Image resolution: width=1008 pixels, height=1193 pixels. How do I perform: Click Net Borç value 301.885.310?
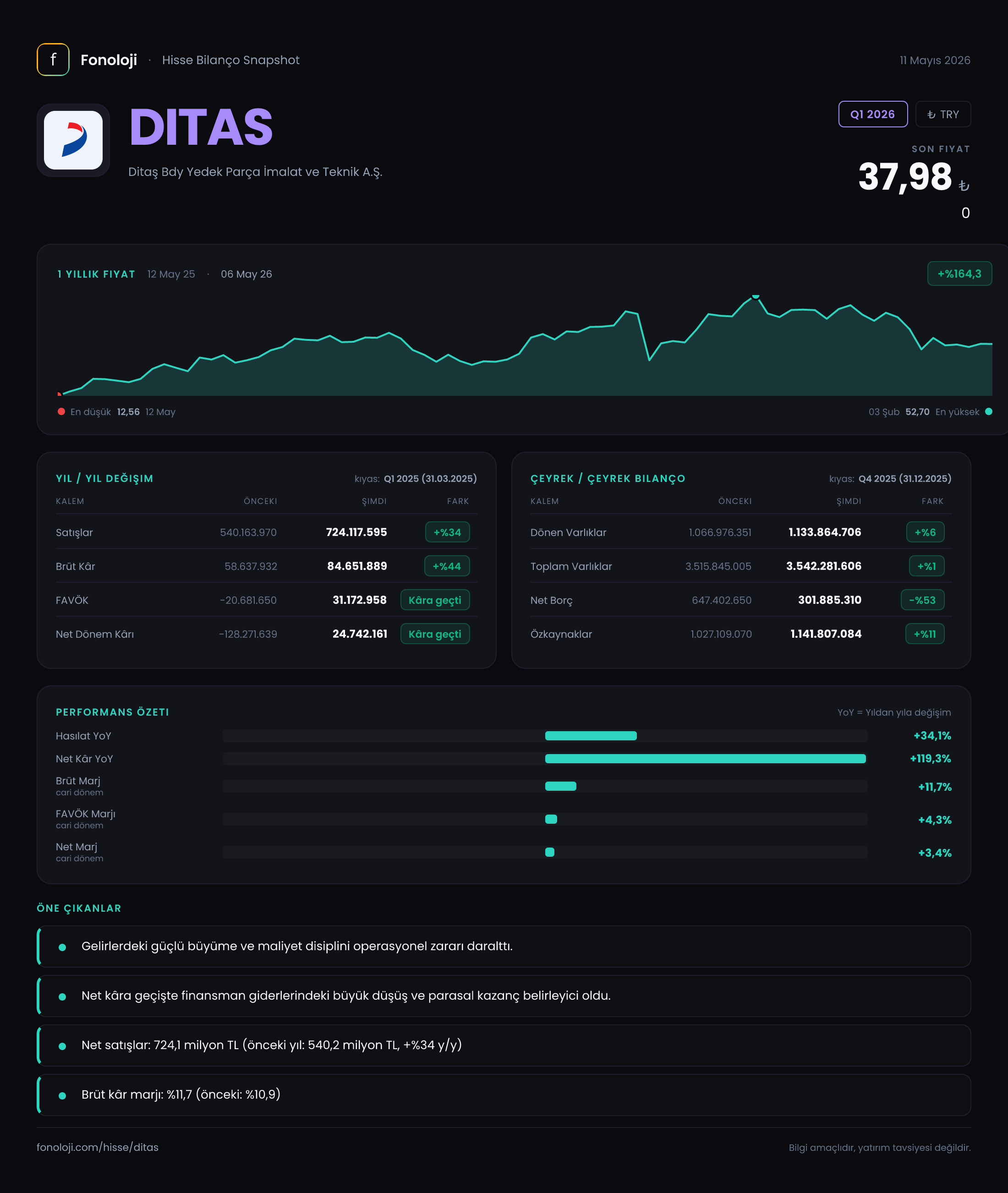pyautogui.click(x=829, y=600)
